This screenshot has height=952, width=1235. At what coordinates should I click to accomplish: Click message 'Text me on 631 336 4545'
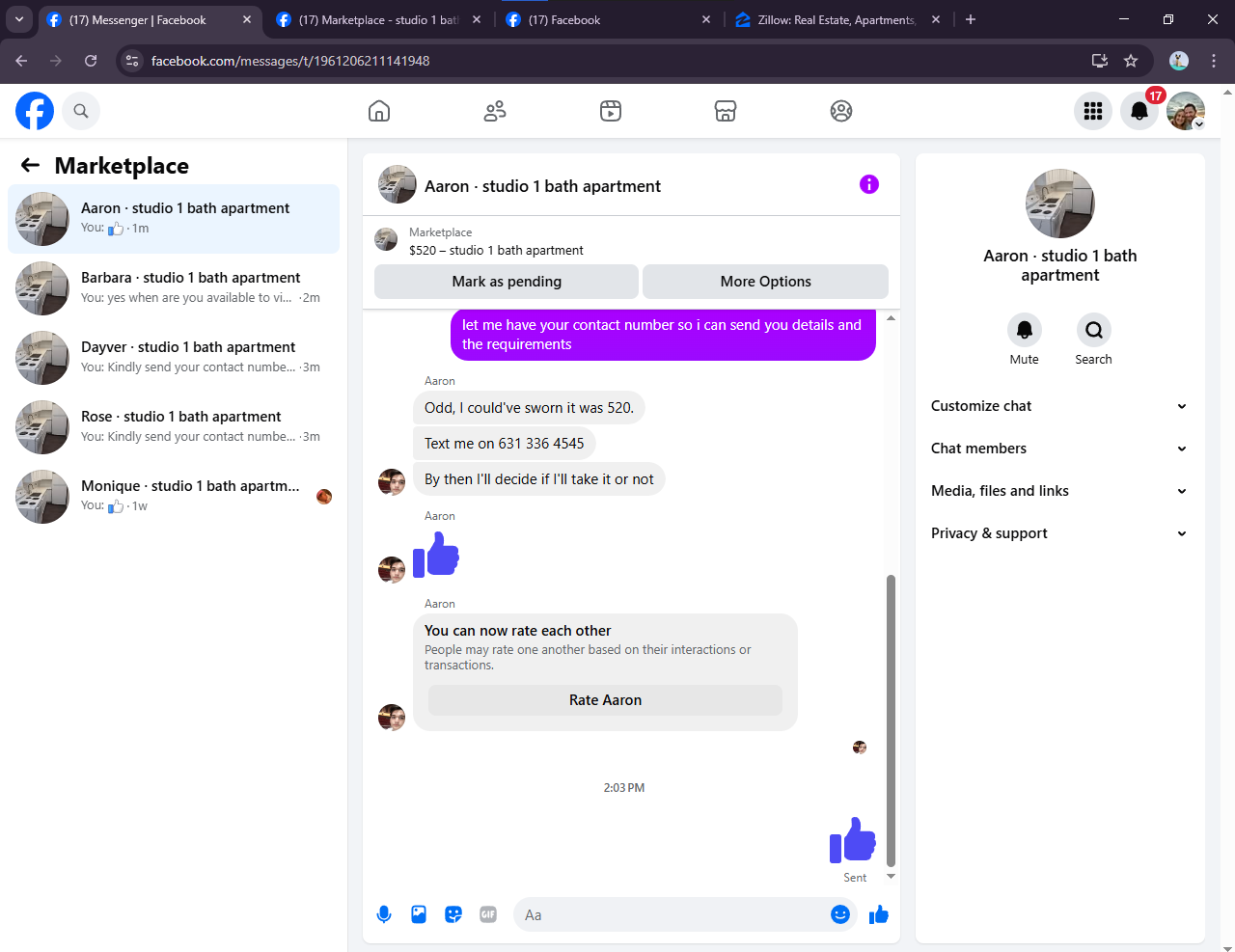[x=504, y=444]
